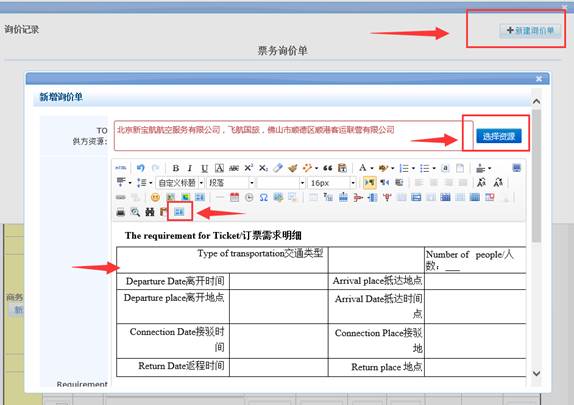Open the 自定义标题 custom heading dropdown
The image size is (574, 405).
tap(180, 183)
